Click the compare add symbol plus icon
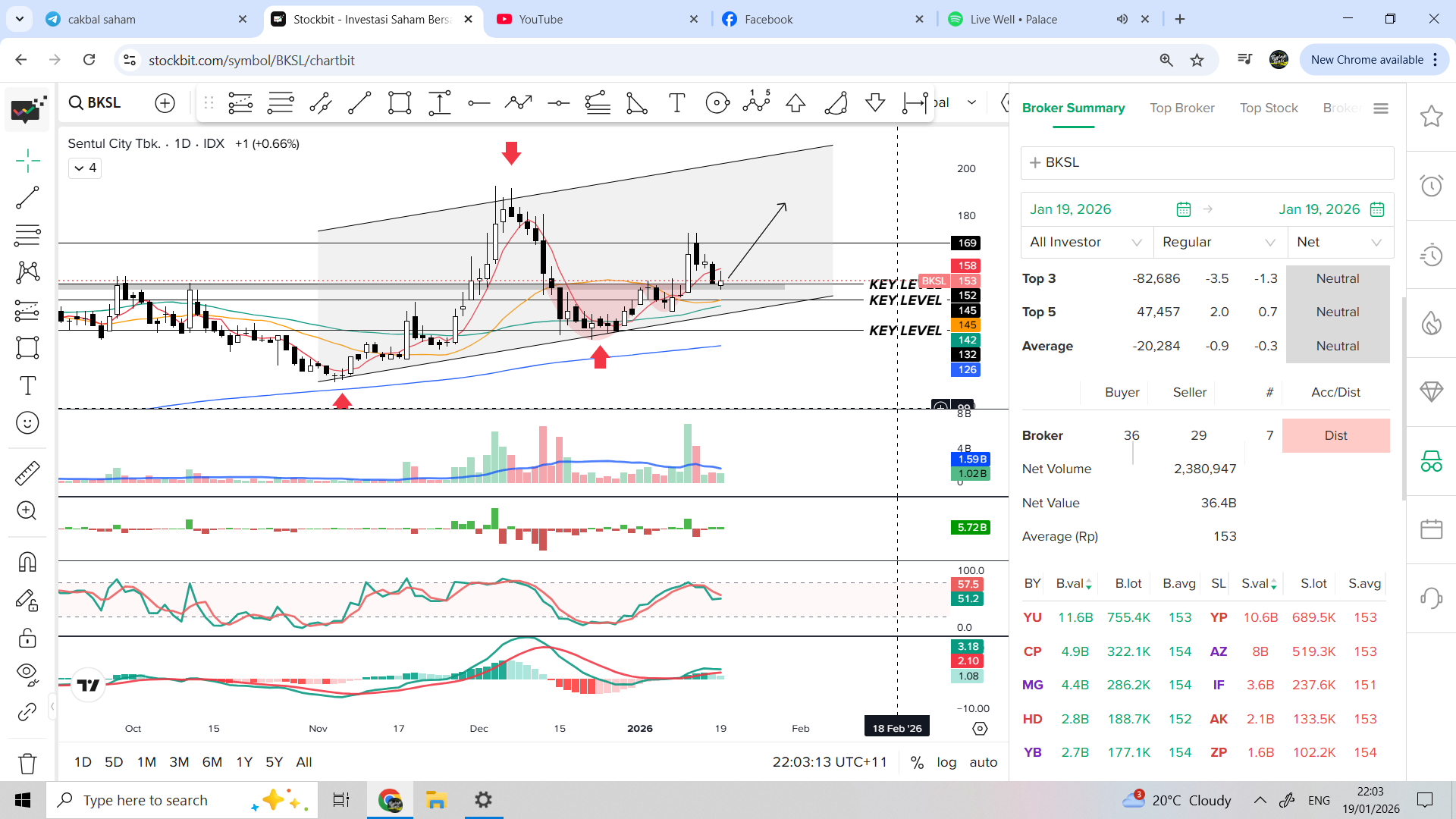 click(165, 103)
